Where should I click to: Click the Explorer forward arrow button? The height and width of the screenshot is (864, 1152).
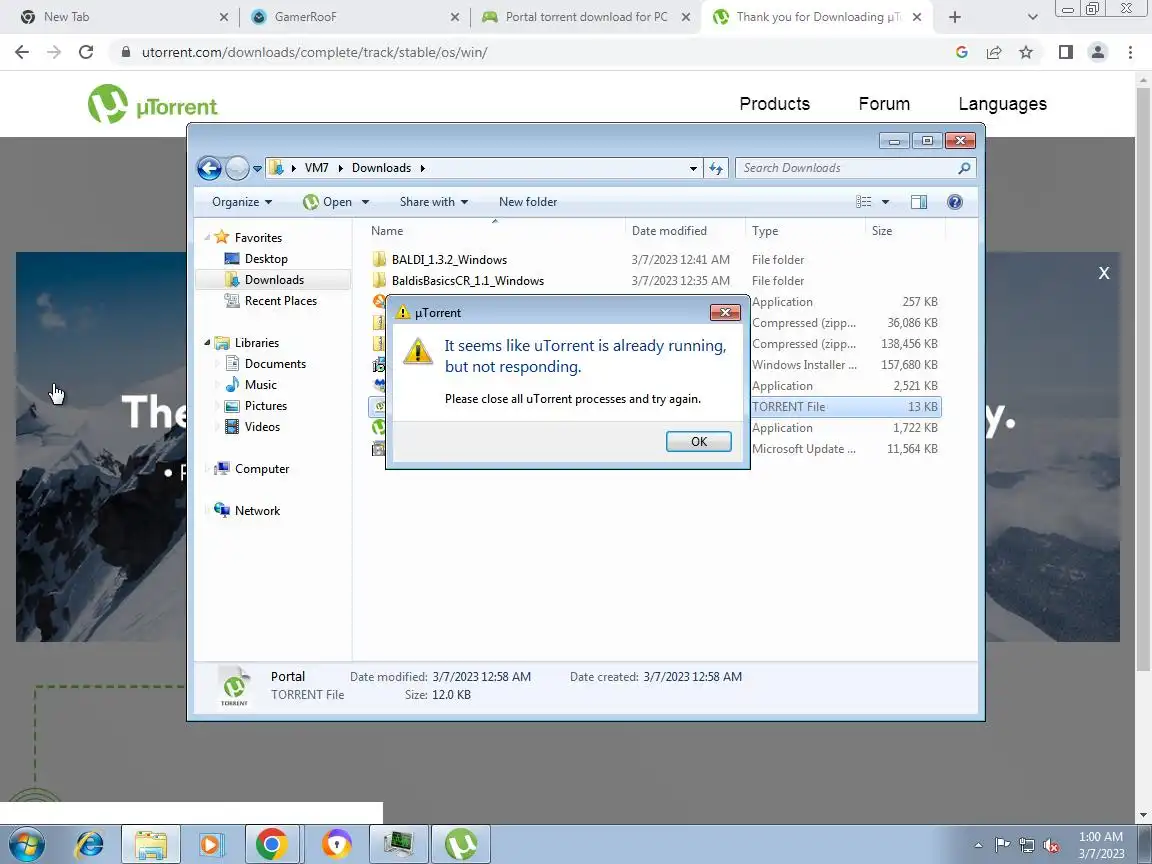coord(237,168)
